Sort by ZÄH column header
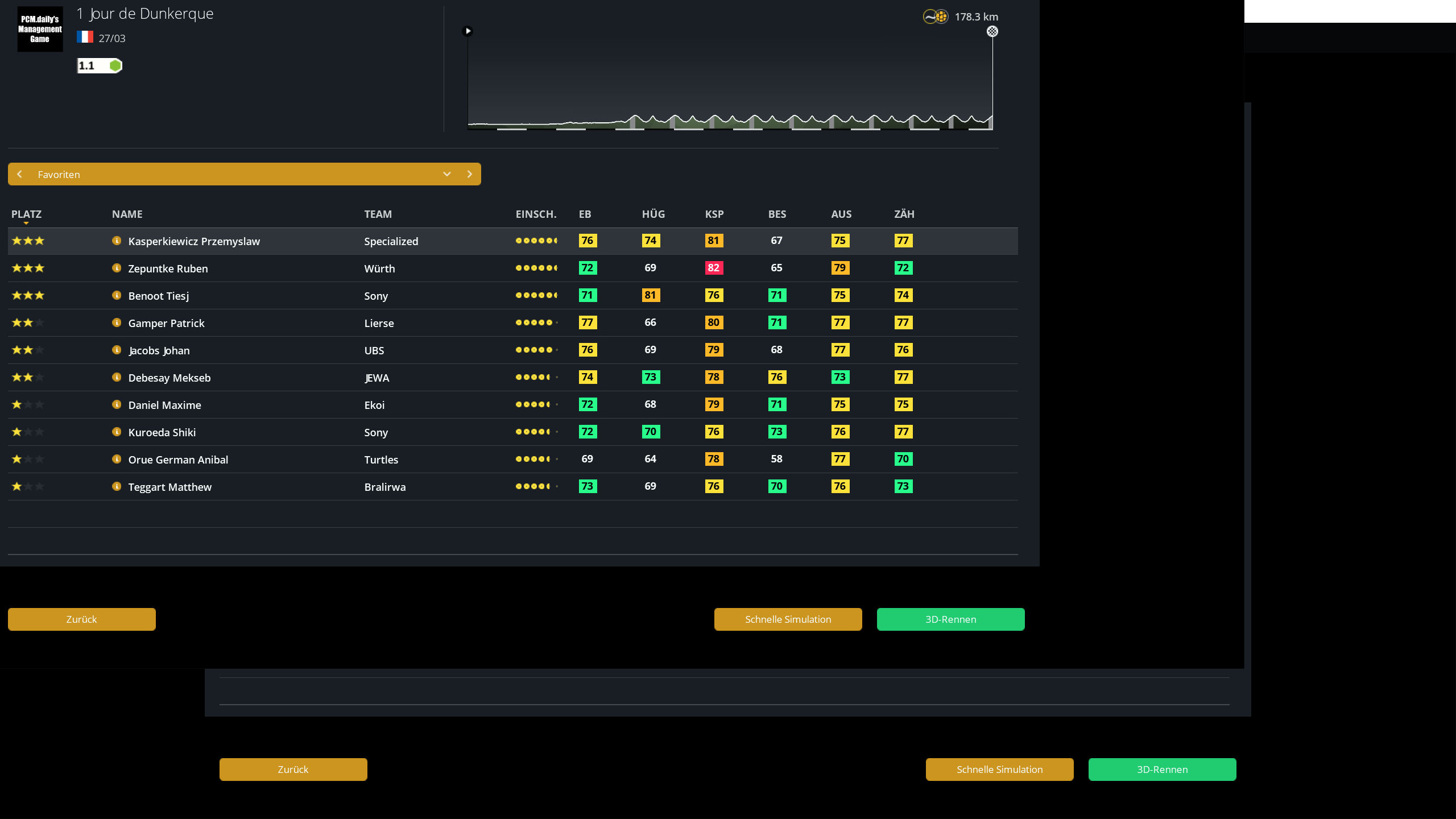The height and width of the screenshot is (819, 1456). pos(904,214)
